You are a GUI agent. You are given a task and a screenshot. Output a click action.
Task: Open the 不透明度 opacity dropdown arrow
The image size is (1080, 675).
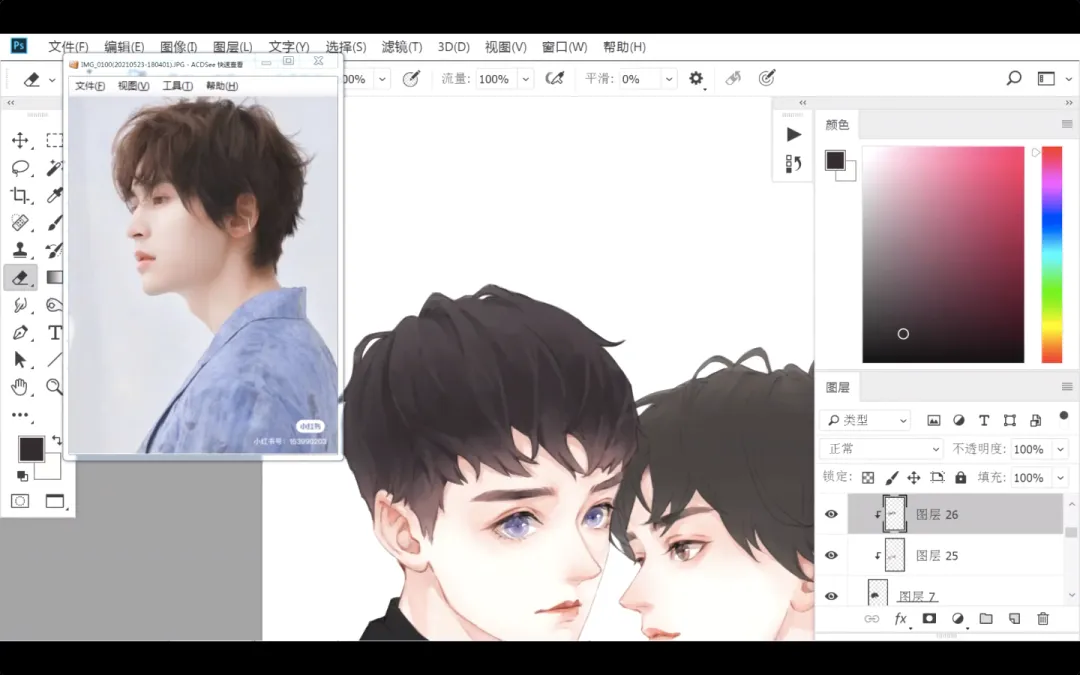[1061, 449]
